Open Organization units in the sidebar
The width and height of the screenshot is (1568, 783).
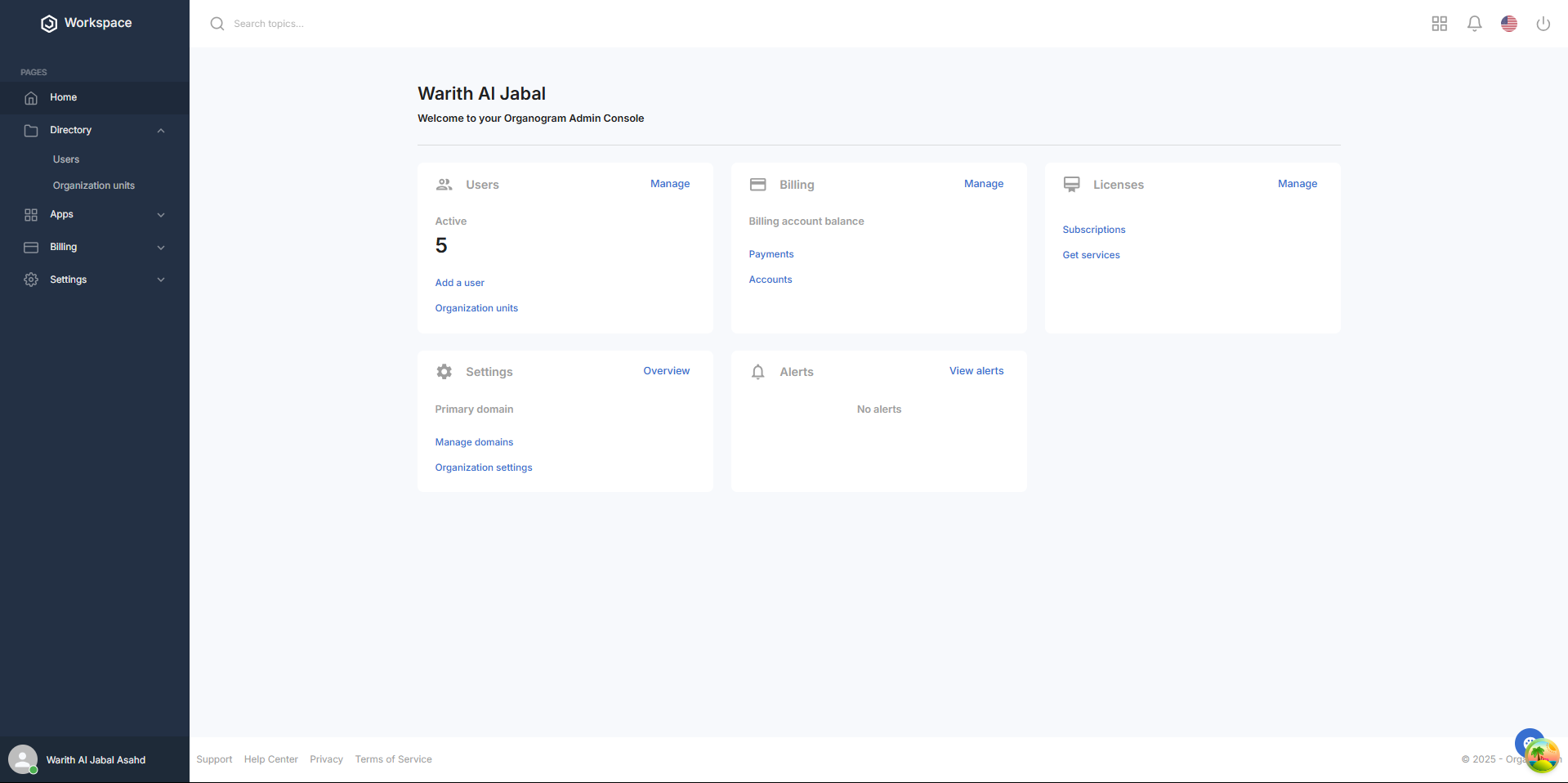(94, 186)
